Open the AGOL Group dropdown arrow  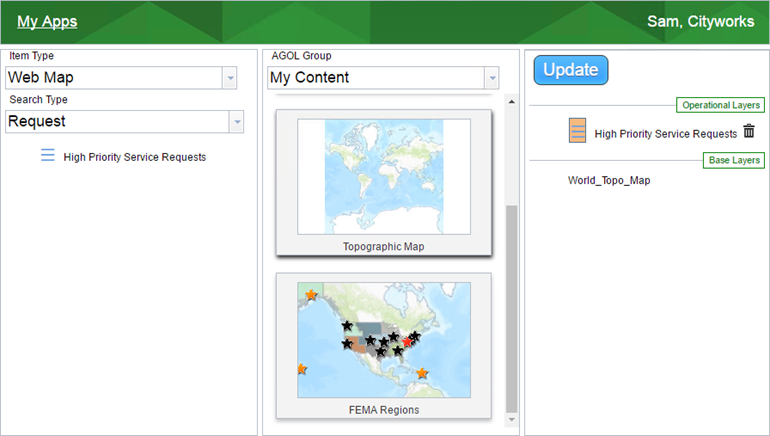(x=492, y=78)
